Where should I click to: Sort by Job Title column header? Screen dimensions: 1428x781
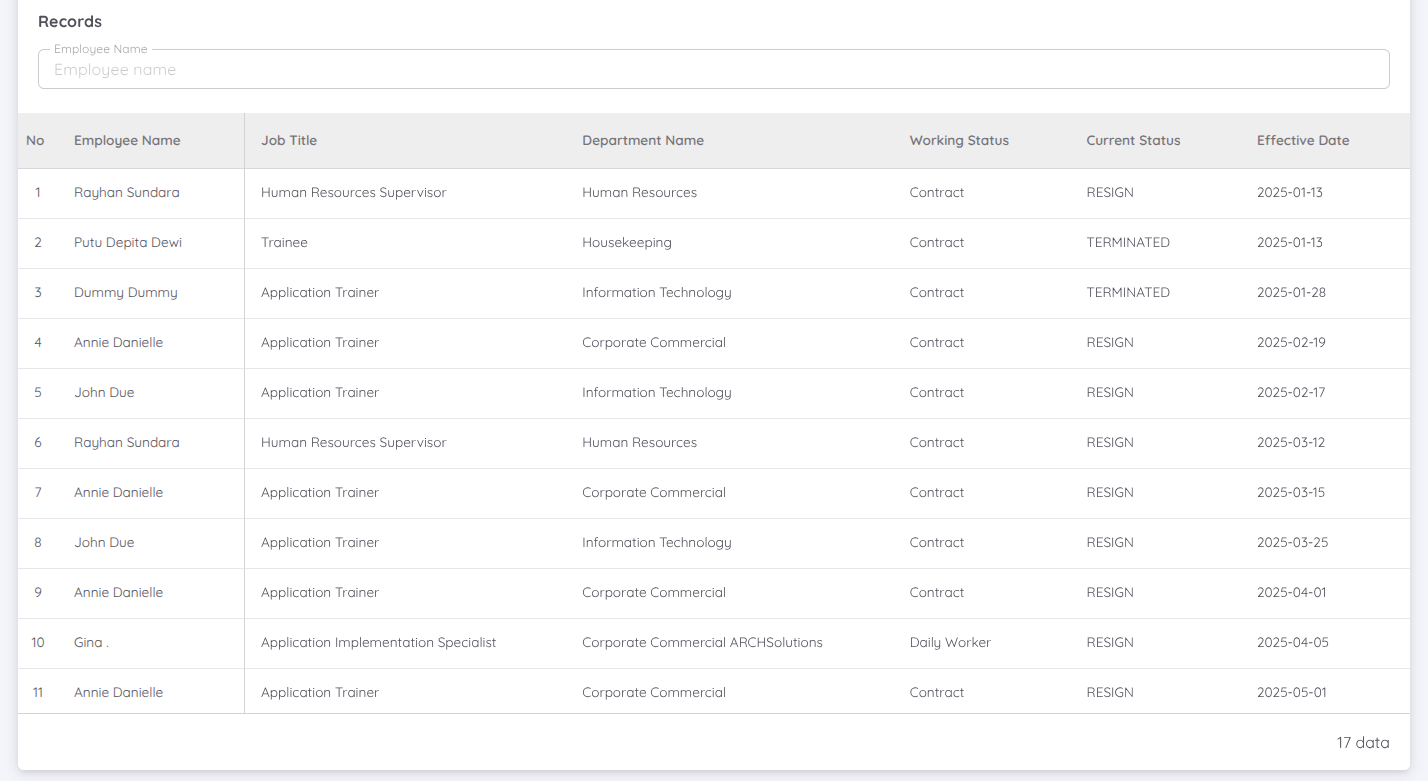tap(289, 141)
